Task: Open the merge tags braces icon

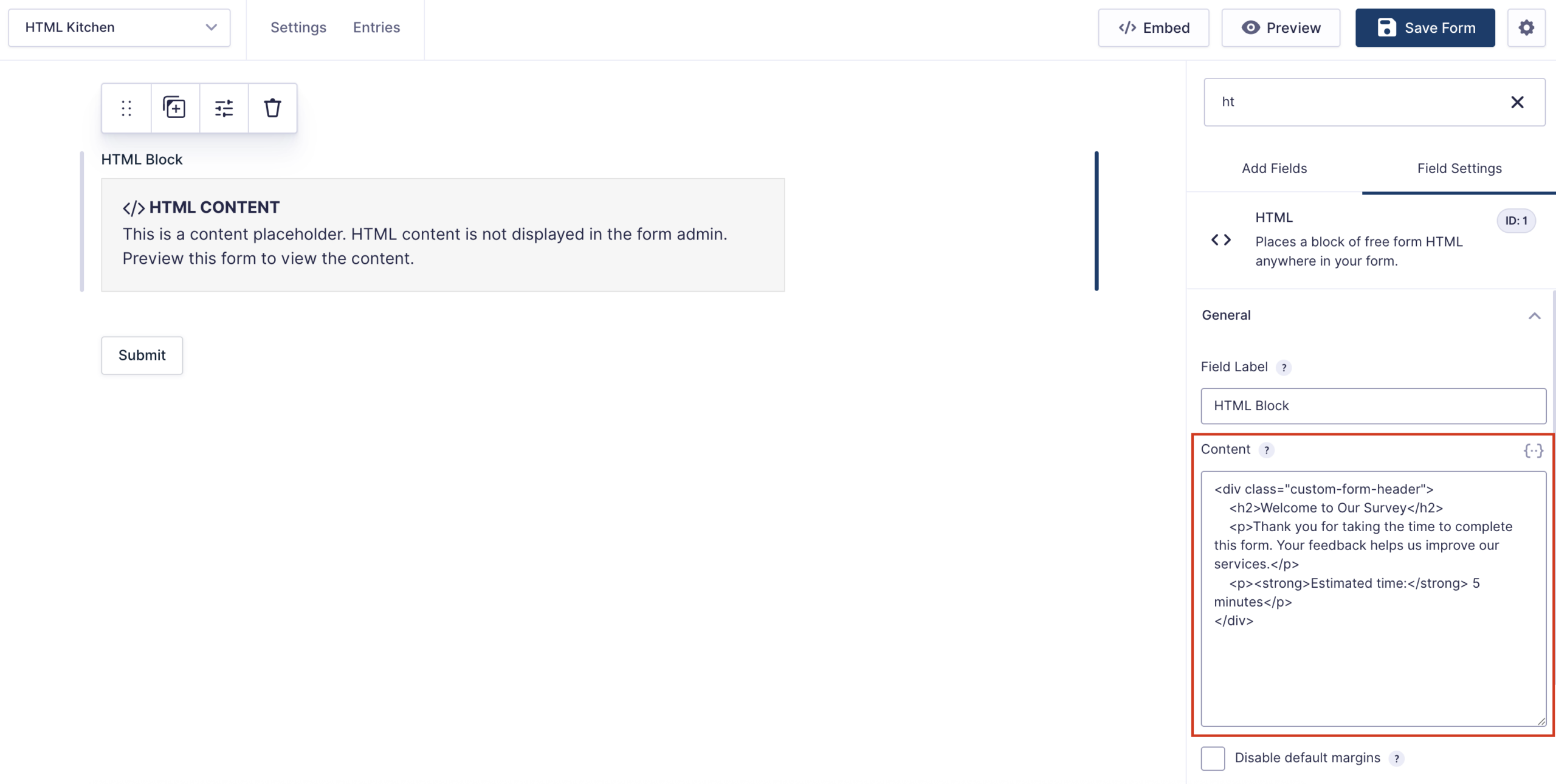Action: (1533, 450)
